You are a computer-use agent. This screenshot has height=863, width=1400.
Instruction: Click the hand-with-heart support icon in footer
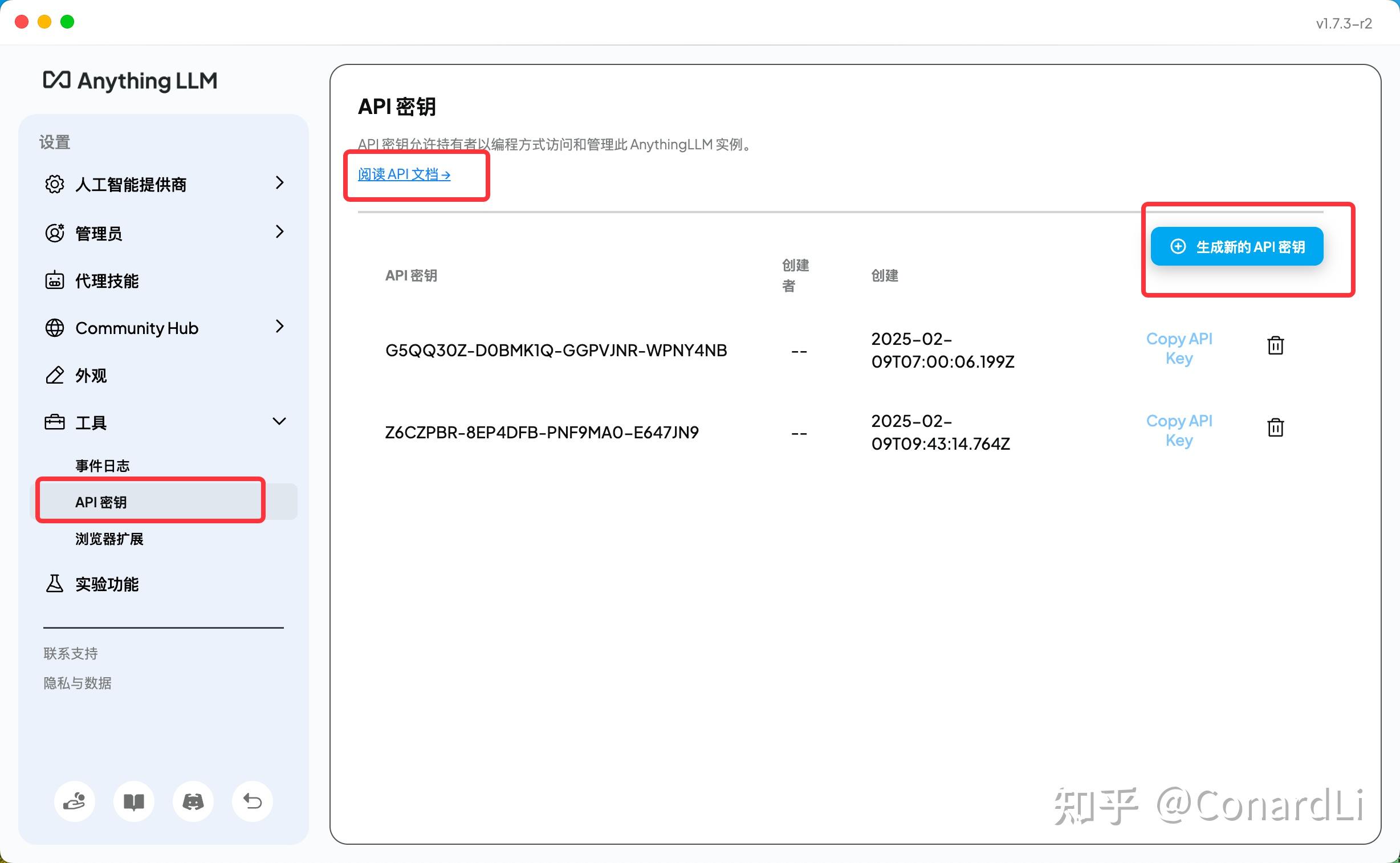pos(74,801)
